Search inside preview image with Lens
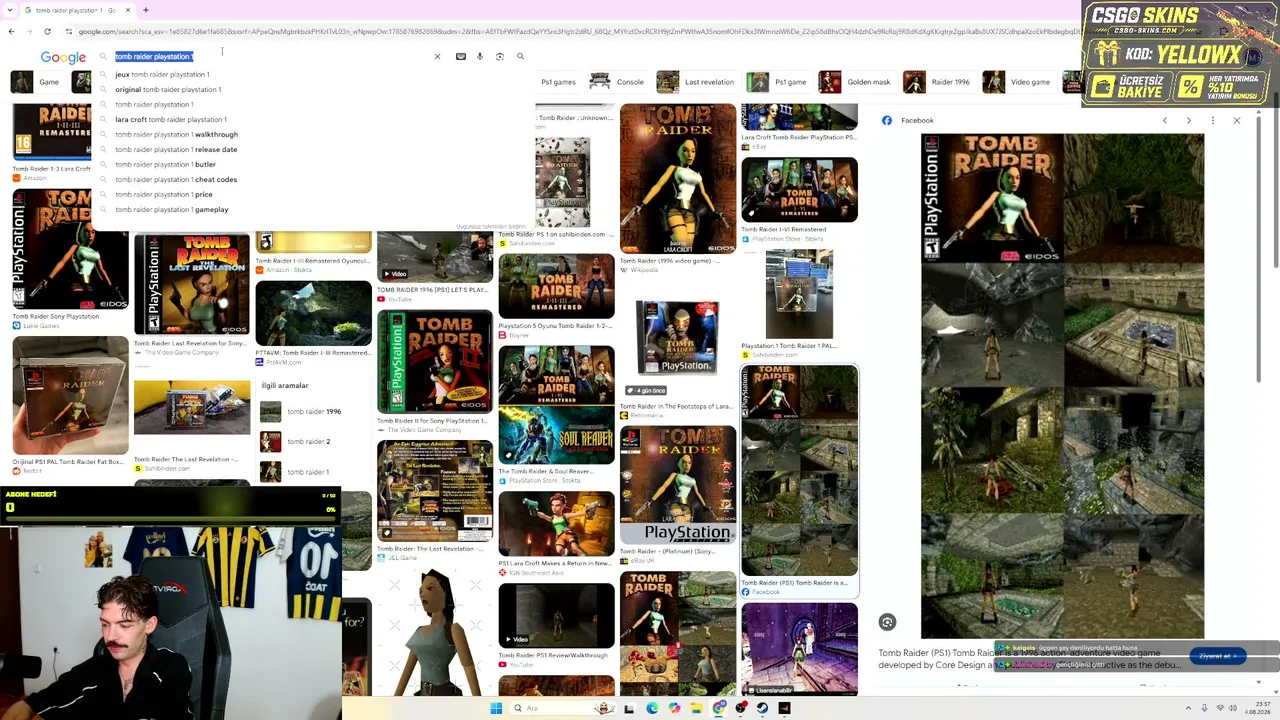This screenshot has width=1280, height=720. pos(887,622)
